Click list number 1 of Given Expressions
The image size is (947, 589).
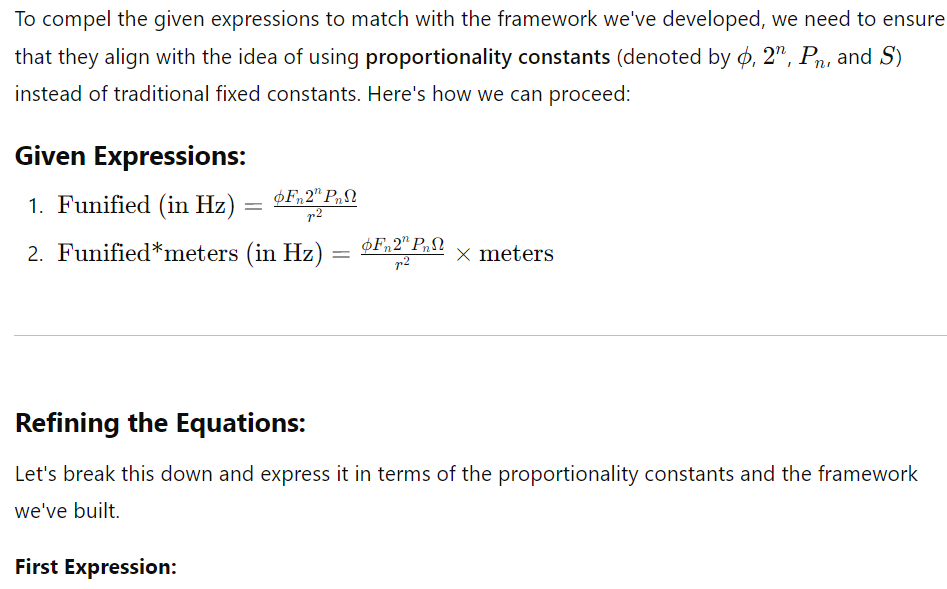click(36, 207)
